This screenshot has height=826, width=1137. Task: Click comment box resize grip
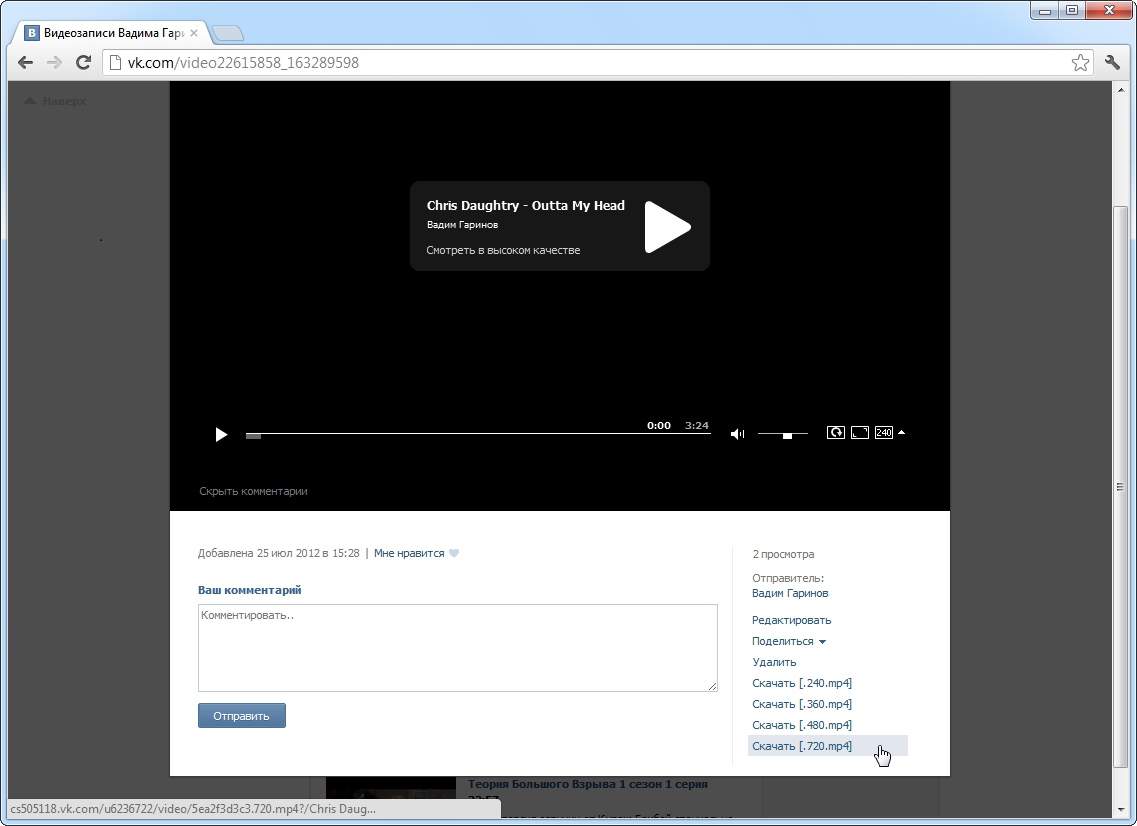pos(712,686)
